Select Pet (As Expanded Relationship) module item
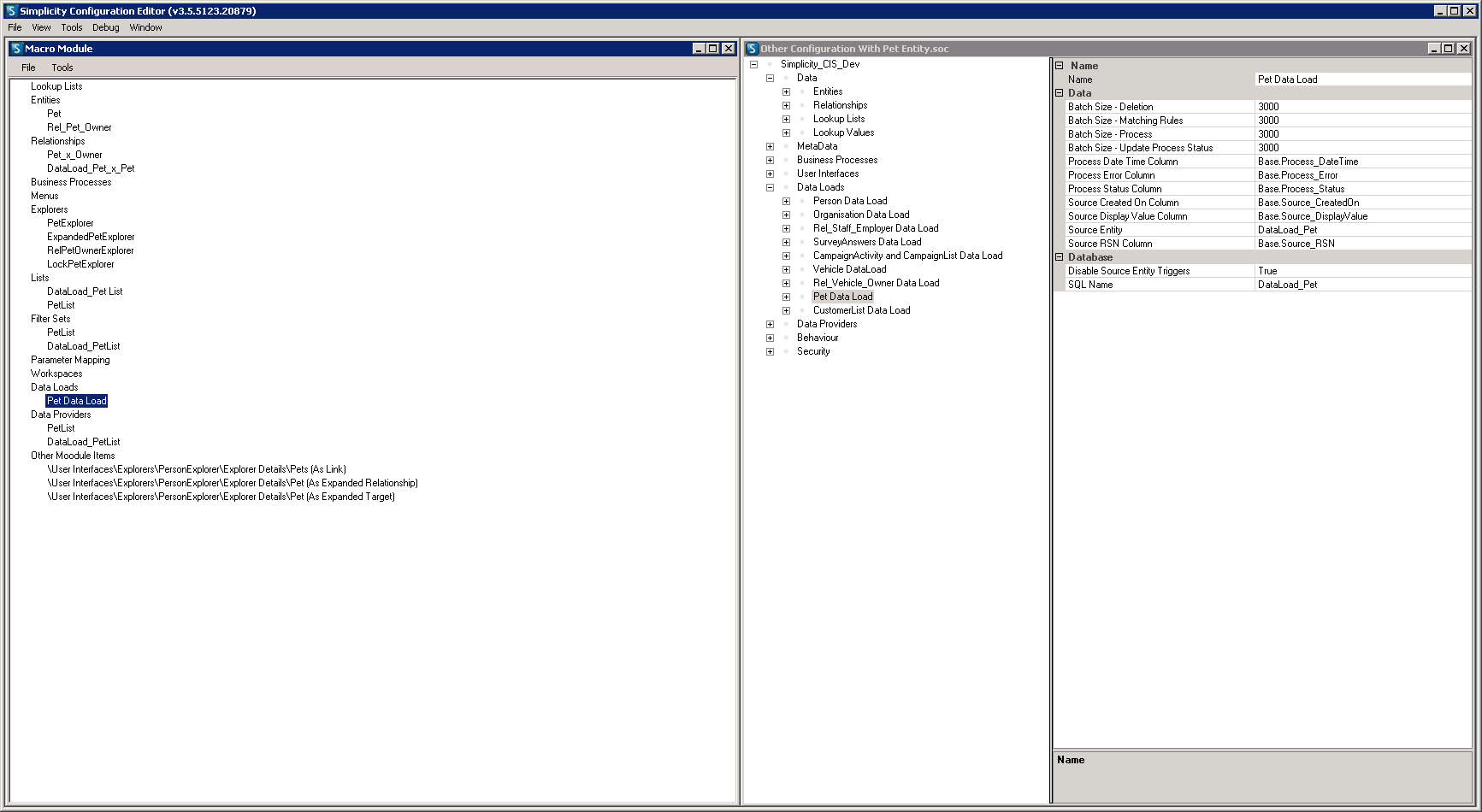Screen dimensions: 1482x812 coord(233,483)
